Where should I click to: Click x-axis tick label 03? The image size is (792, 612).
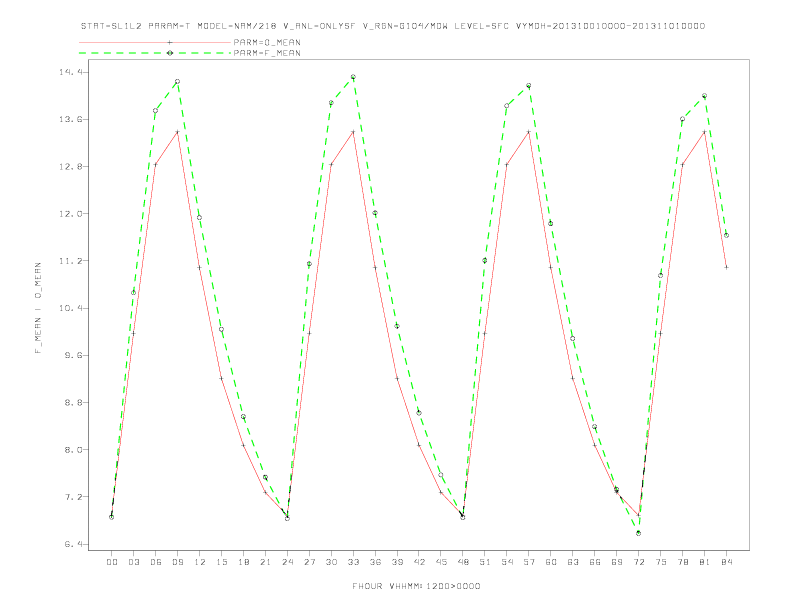133,562
